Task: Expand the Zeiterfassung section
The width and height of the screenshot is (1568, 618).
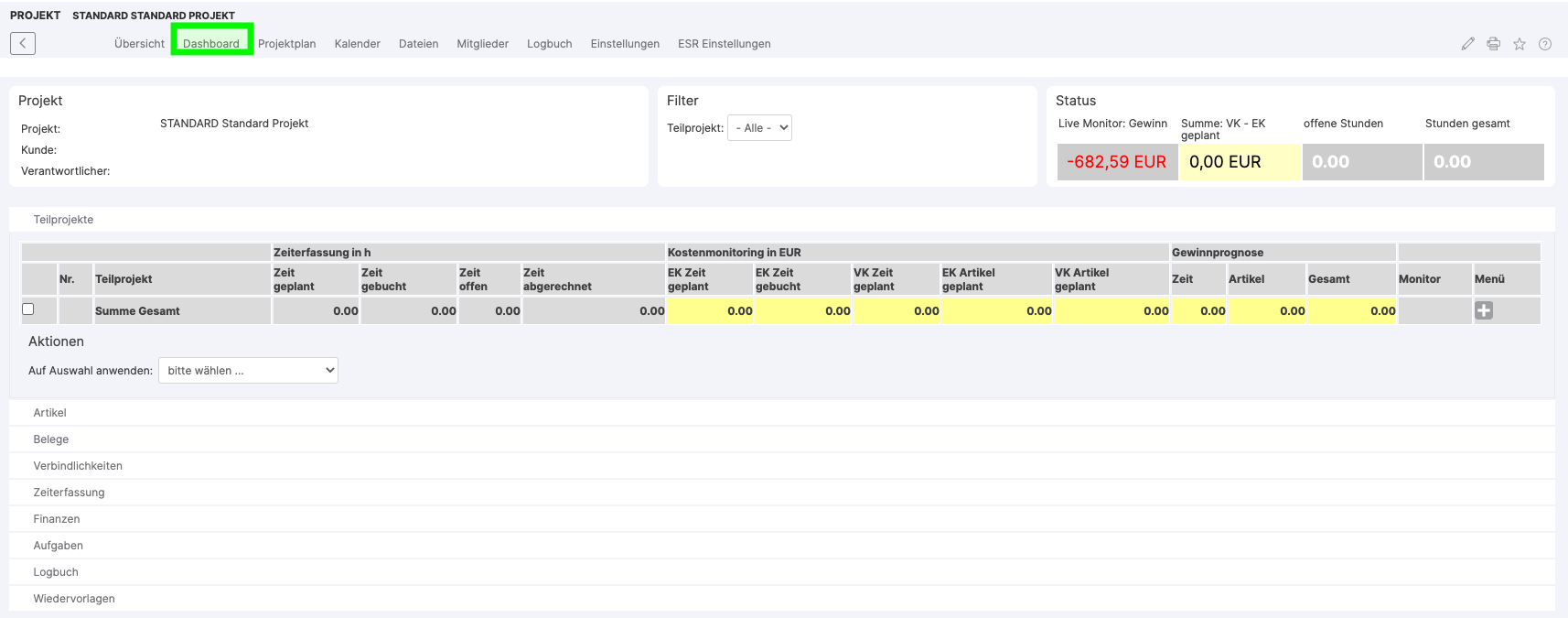Action: tap(69, 493)
